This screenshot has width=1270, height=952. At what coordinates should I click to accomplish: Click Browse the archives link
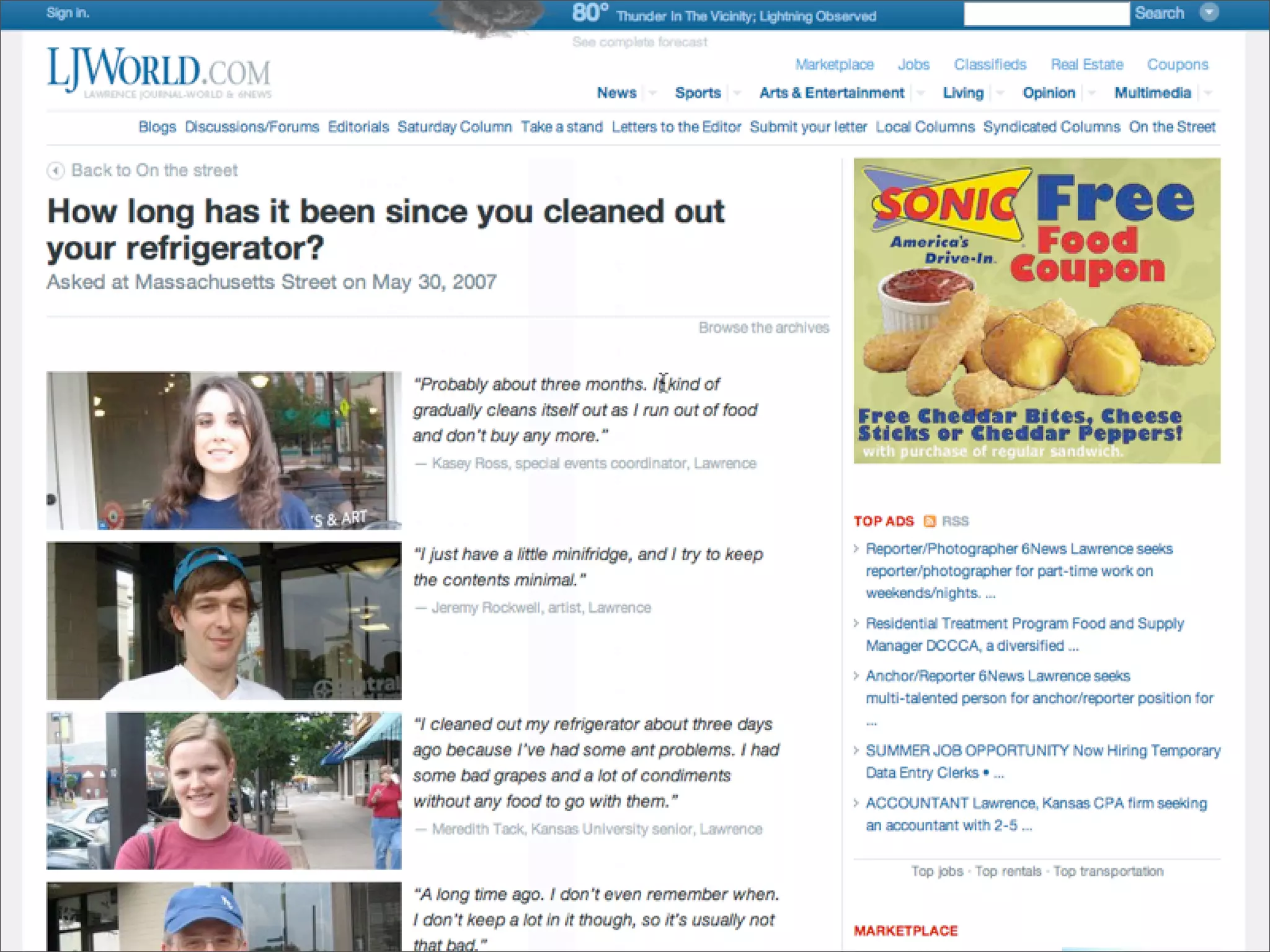coord(763,328)
